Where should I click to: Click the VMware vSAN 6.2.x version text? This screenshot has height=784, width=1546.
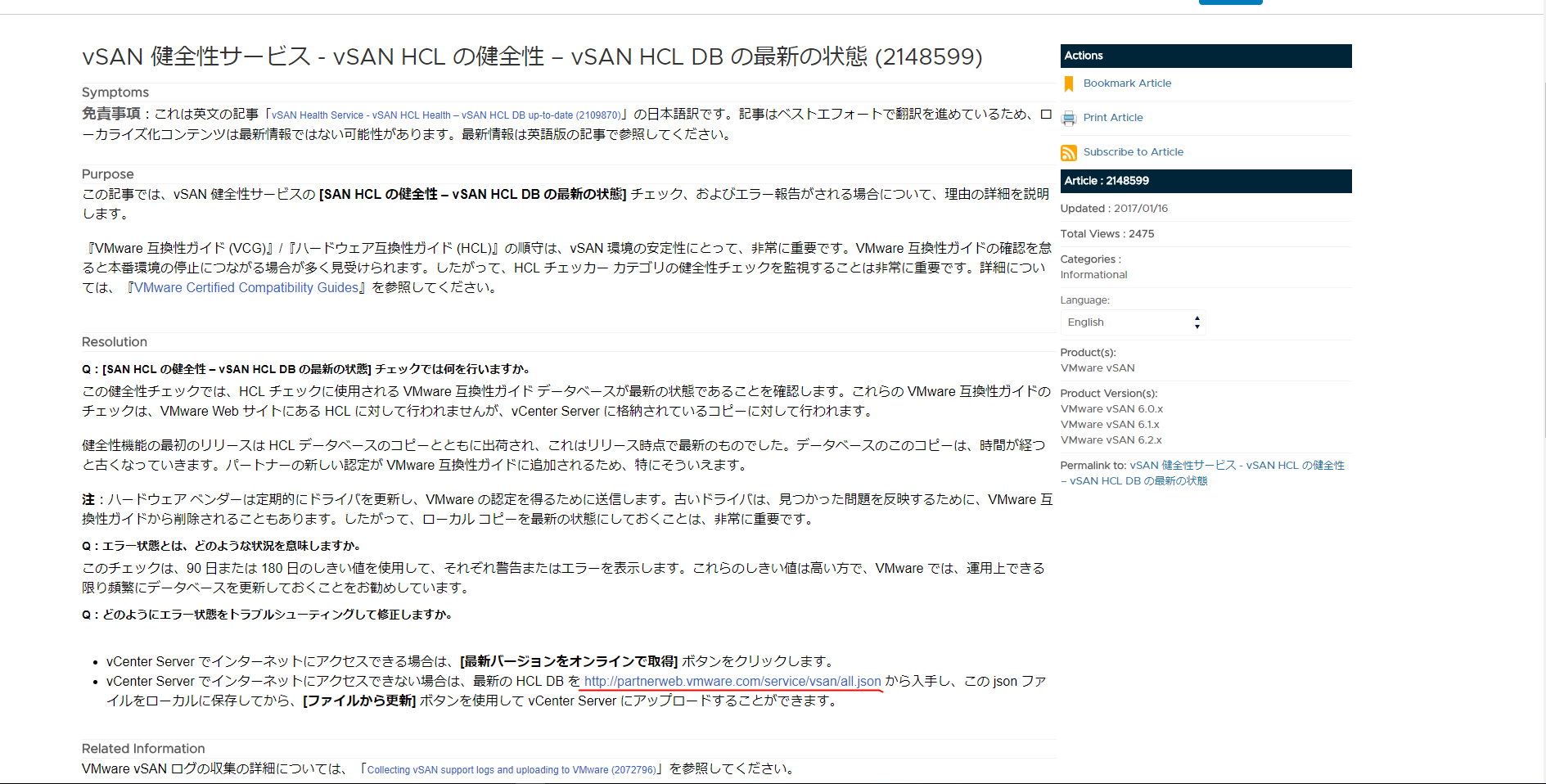point(1111,440)
